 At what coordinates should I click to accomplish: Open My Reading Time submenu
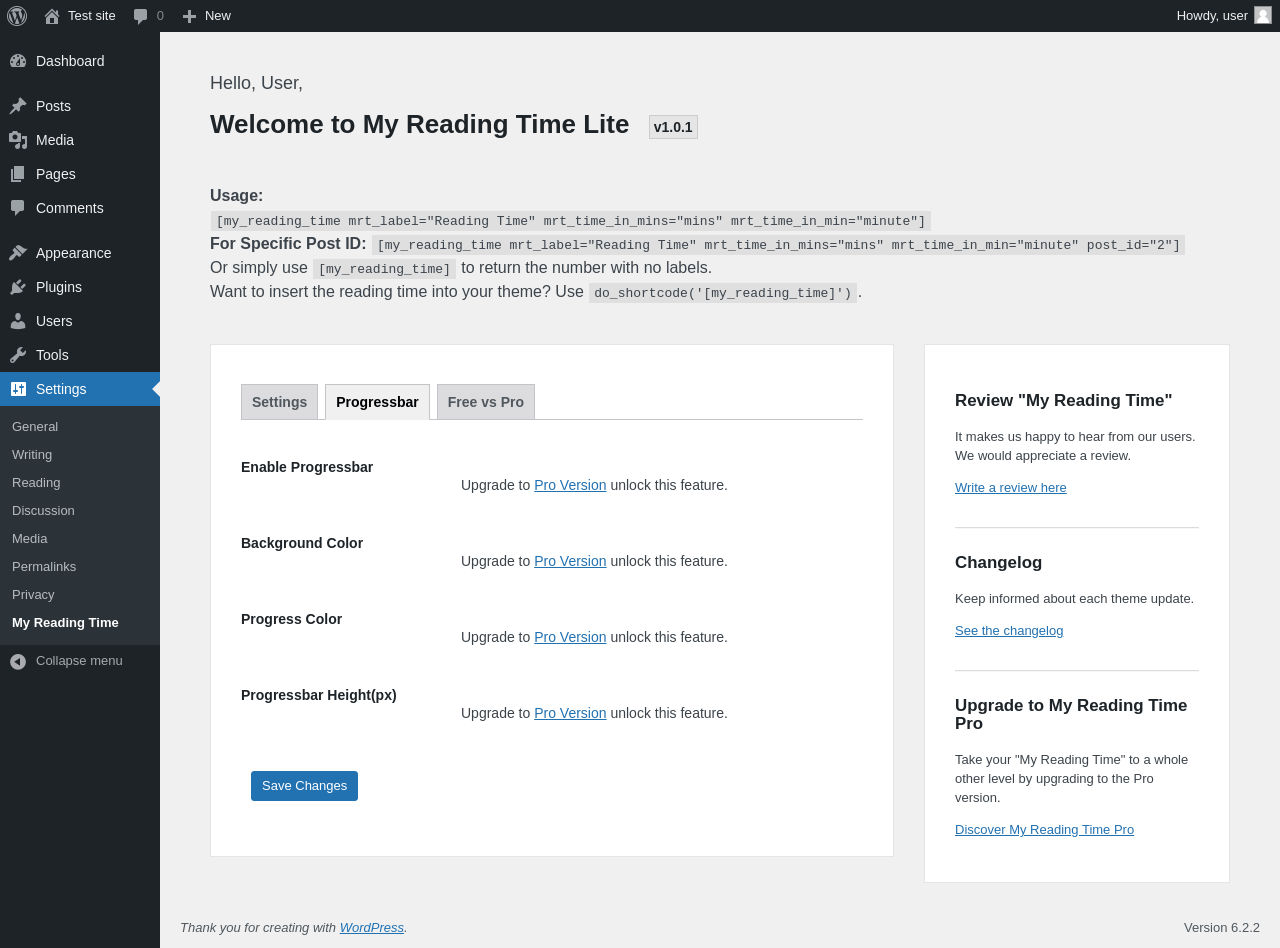tap(65, 622)
